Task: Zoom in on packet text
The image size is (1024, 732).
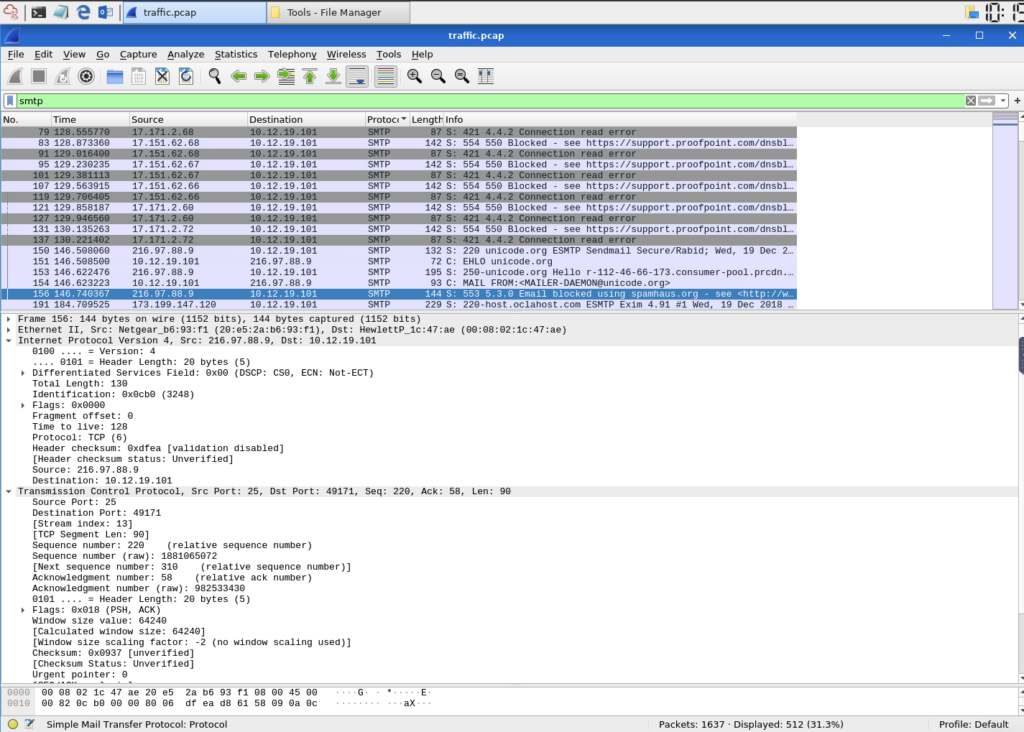Action: pyautogui.click(x=414, y=76)
